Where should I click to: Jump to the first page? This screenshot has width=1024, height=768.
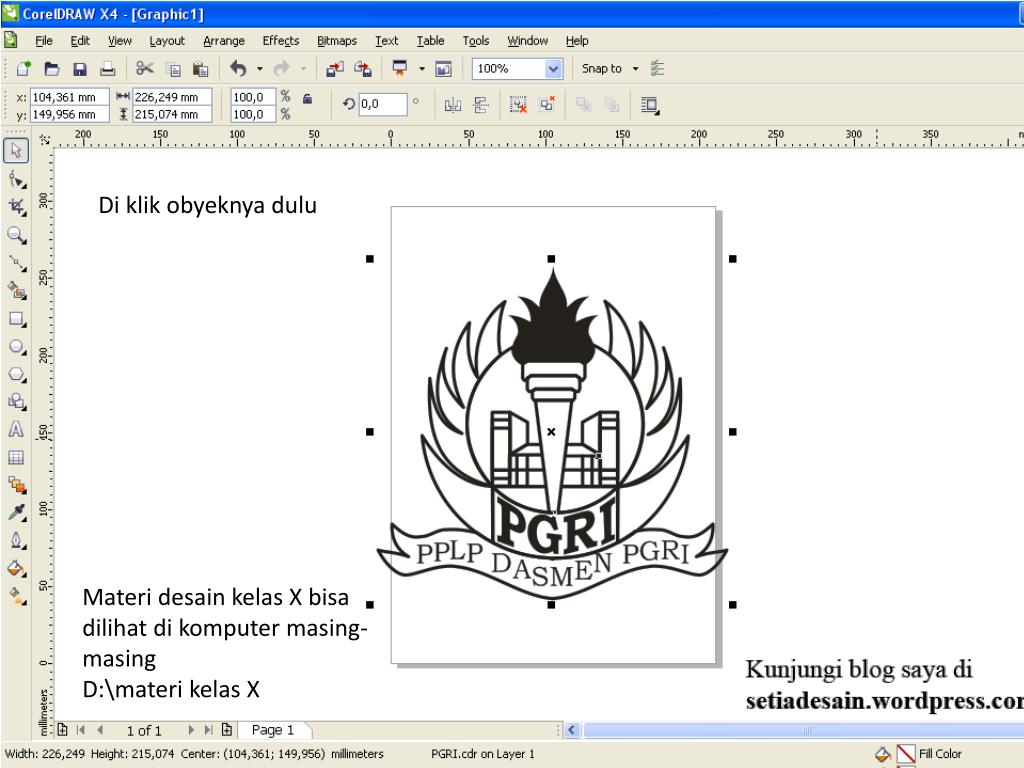81,729
